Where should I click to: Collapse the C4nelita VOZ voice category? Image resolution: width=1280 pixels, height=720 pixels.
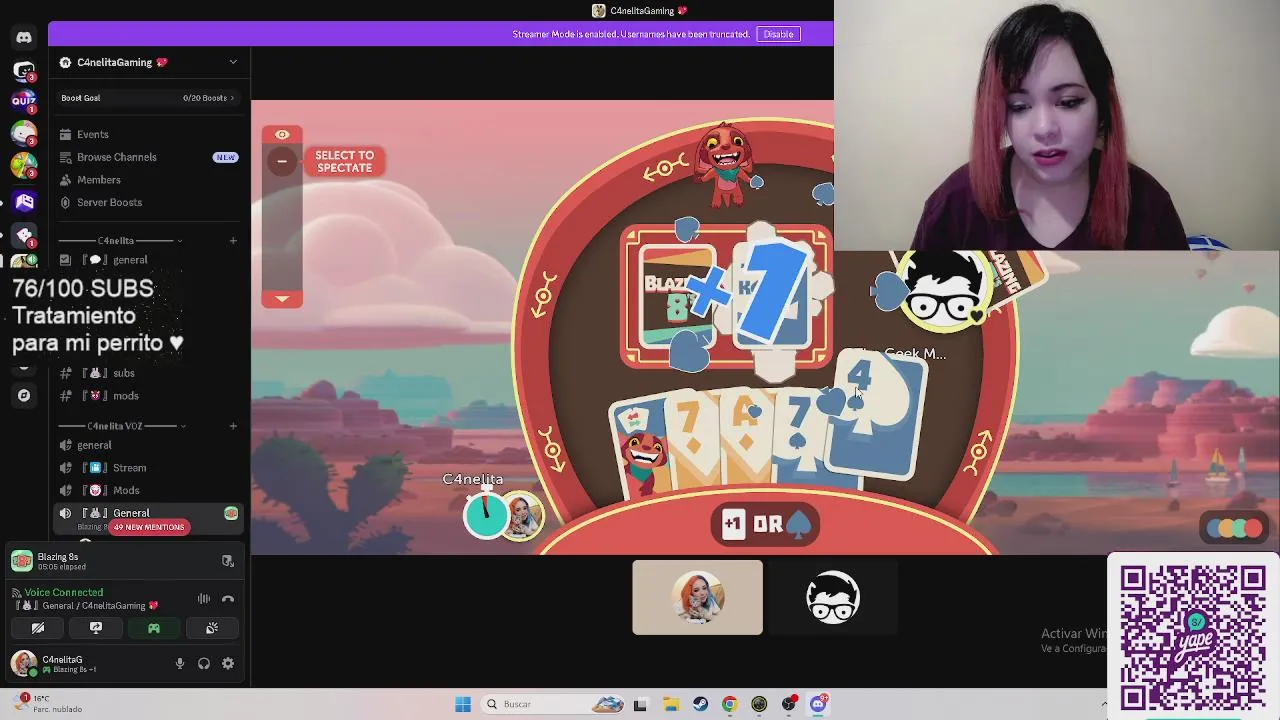(x=120, y=426)
